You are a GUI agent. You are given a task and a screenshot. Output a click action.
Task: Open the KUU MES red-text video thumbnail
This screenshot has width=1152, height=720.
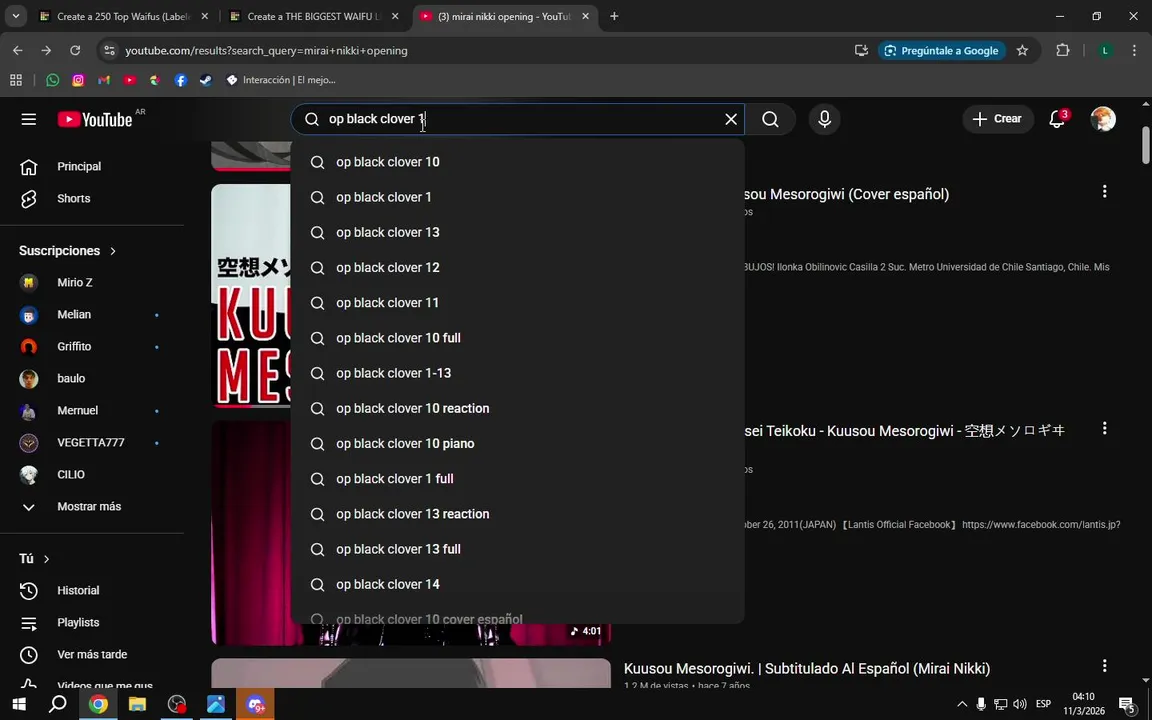251,295
